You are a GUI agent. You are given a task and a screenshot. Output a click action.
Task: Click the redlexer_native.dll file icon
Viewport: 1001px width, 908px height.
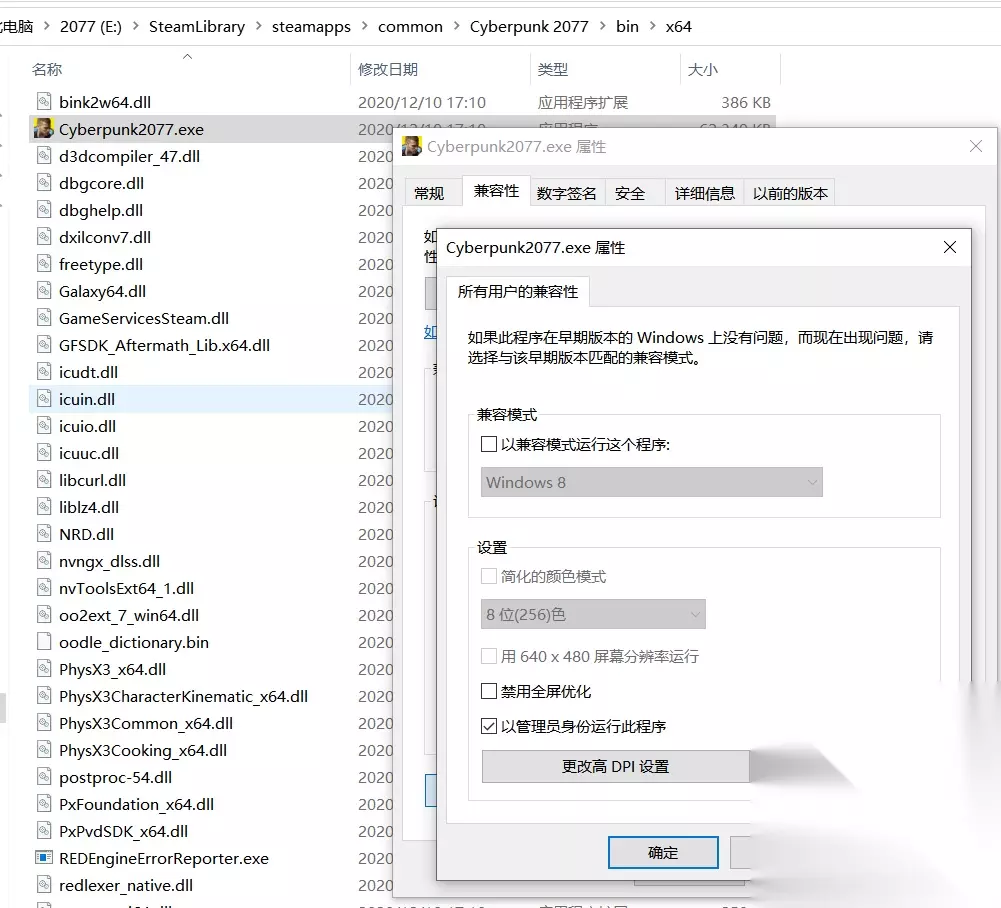point(43,885)
